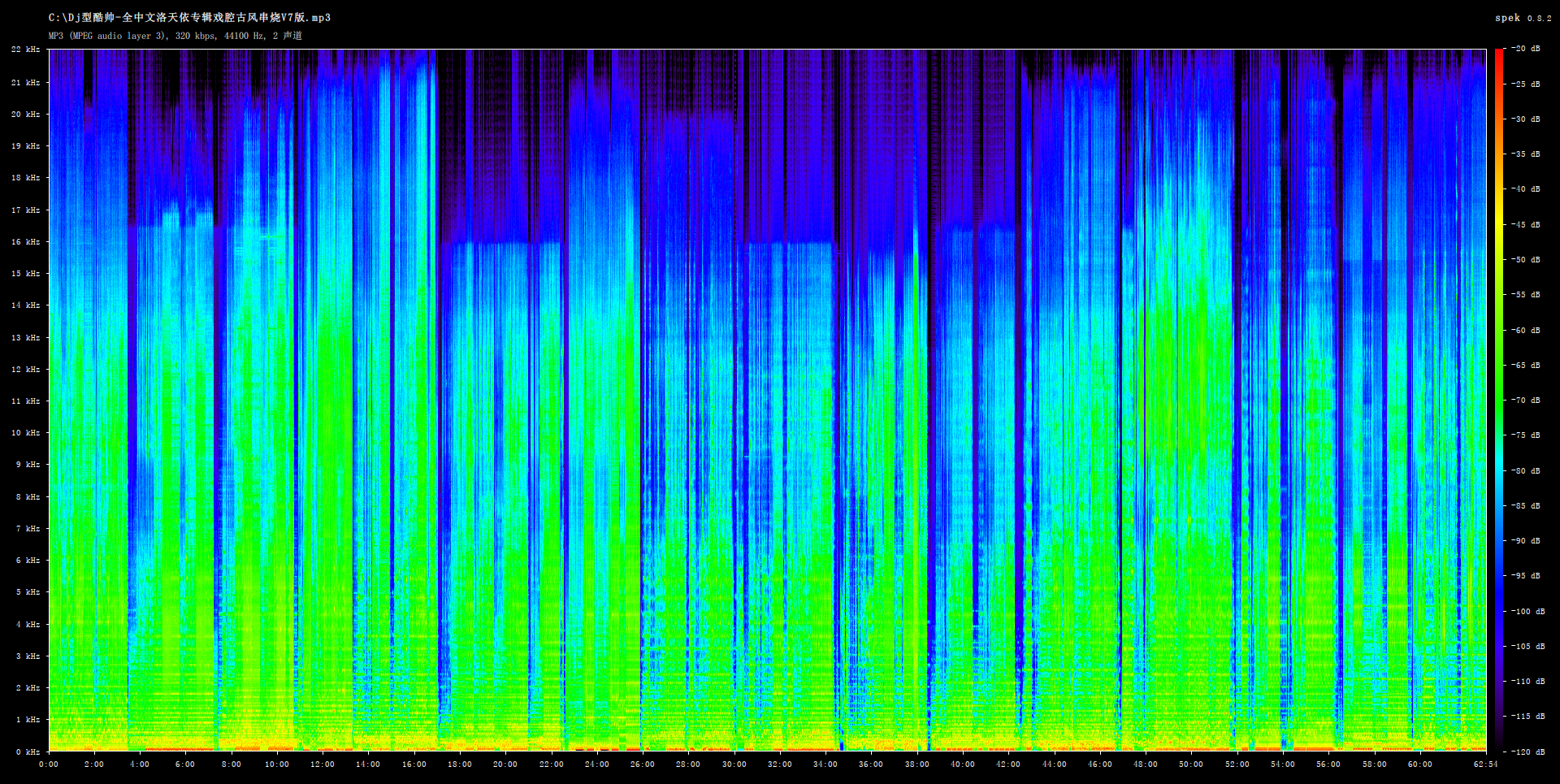1560x784 pixels.
Task: Click the 22 kHz frequency axis label
Action: [x=26, y=50]
